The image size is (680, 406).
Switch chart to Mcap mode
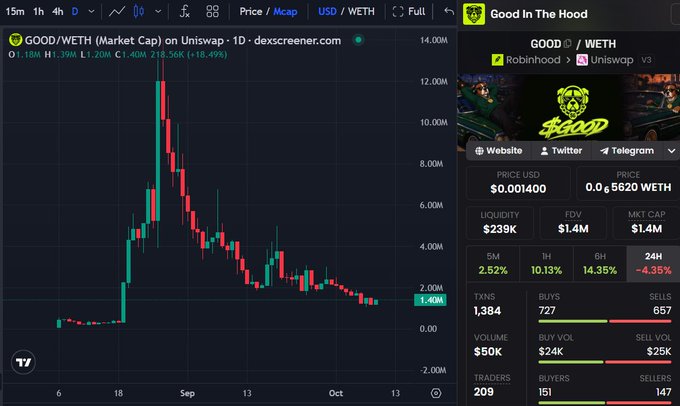[285, 12]
